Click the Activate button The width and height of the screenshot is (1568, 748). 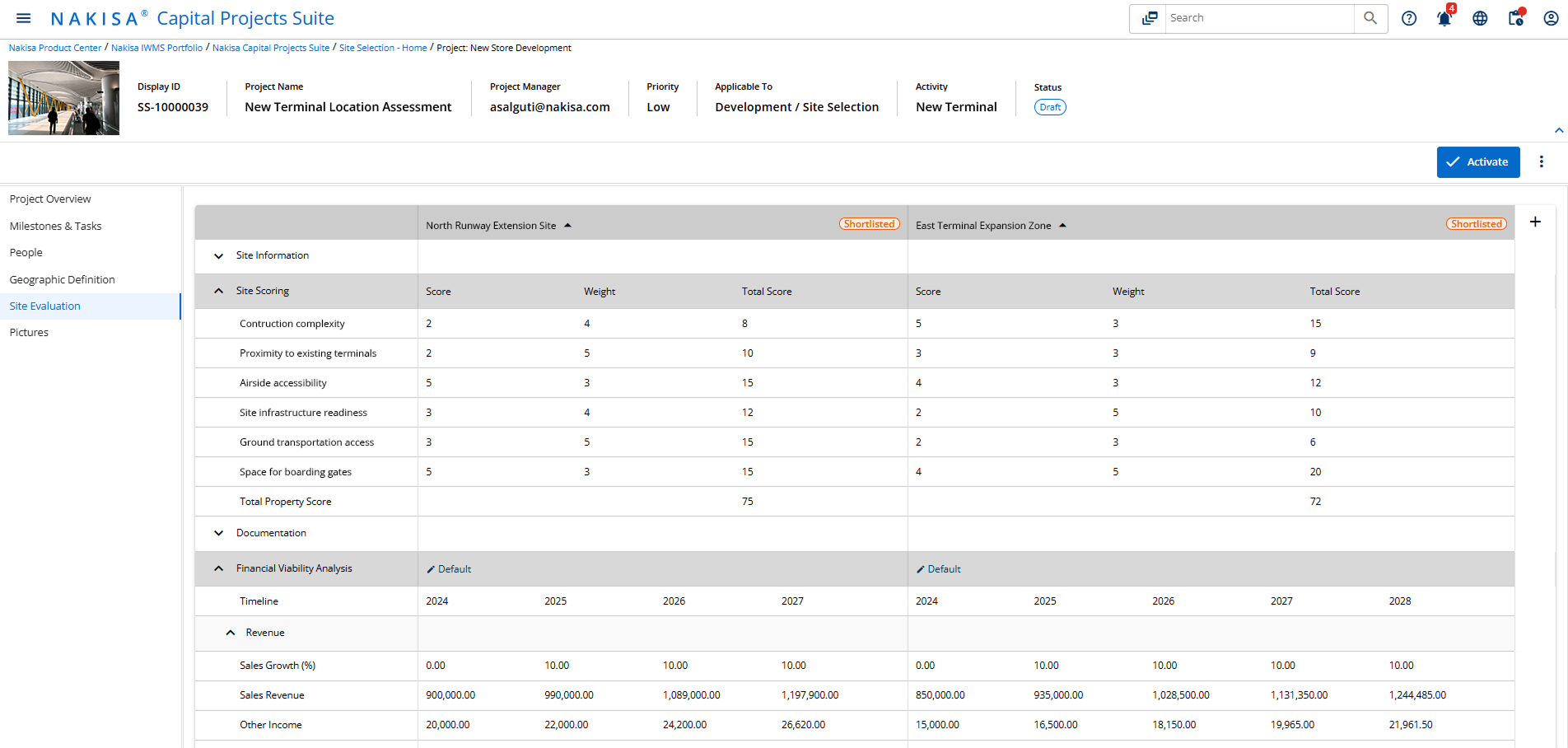tap(1477, 161)
